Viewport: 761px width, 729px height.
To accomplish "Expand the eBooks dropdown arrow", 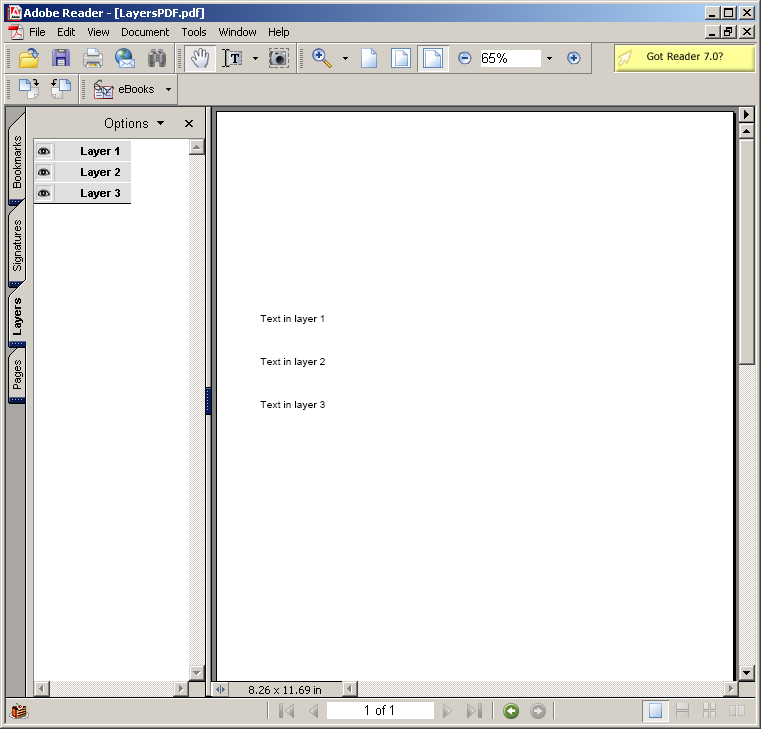I will click(168, 89).
